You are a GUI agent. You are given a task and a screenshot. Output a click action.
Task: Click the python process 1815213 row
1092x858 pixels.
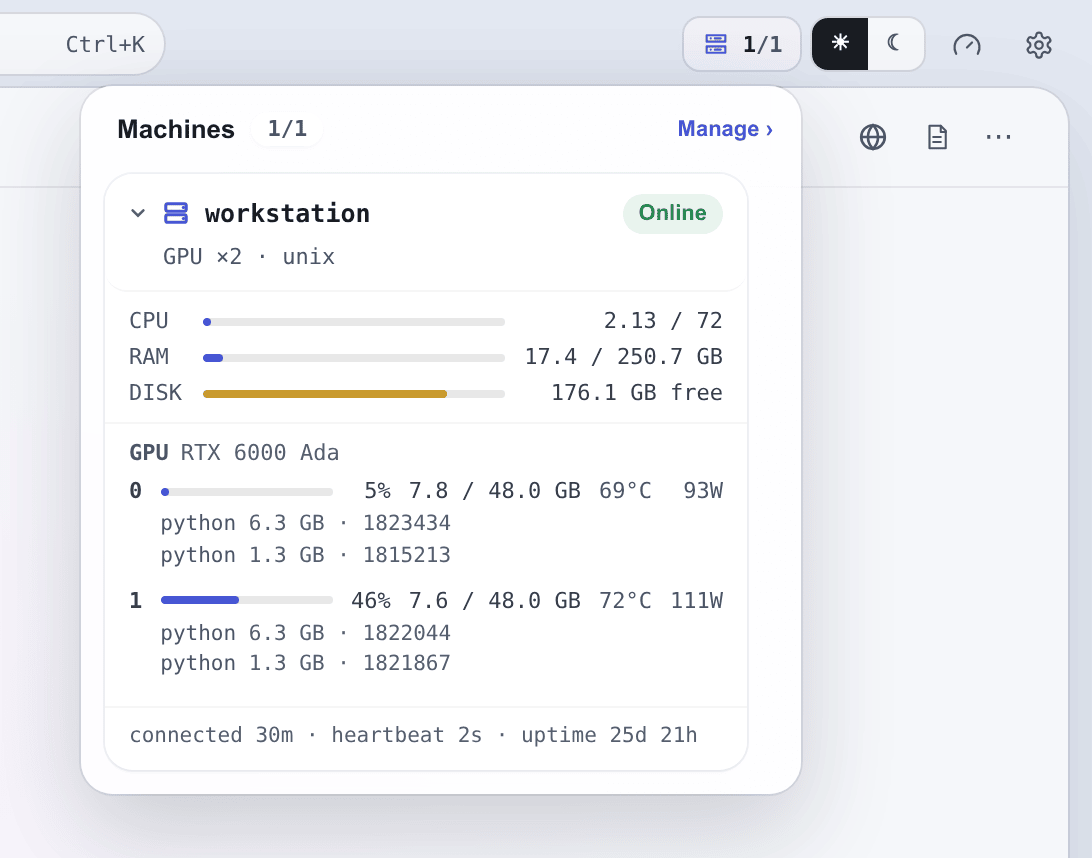point(306,555)
